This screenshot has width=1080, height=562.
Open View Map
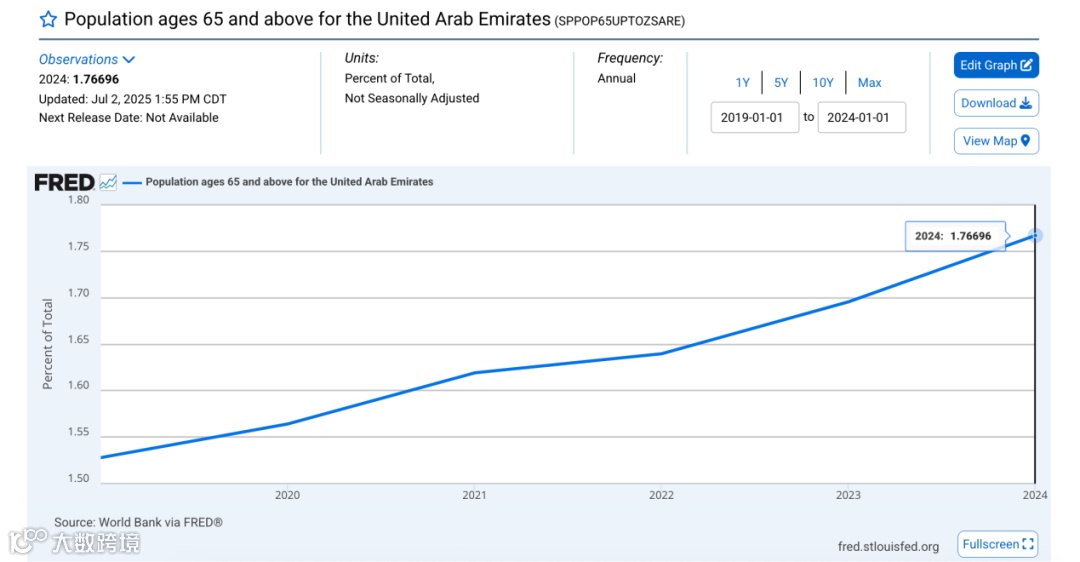point(996,141)
